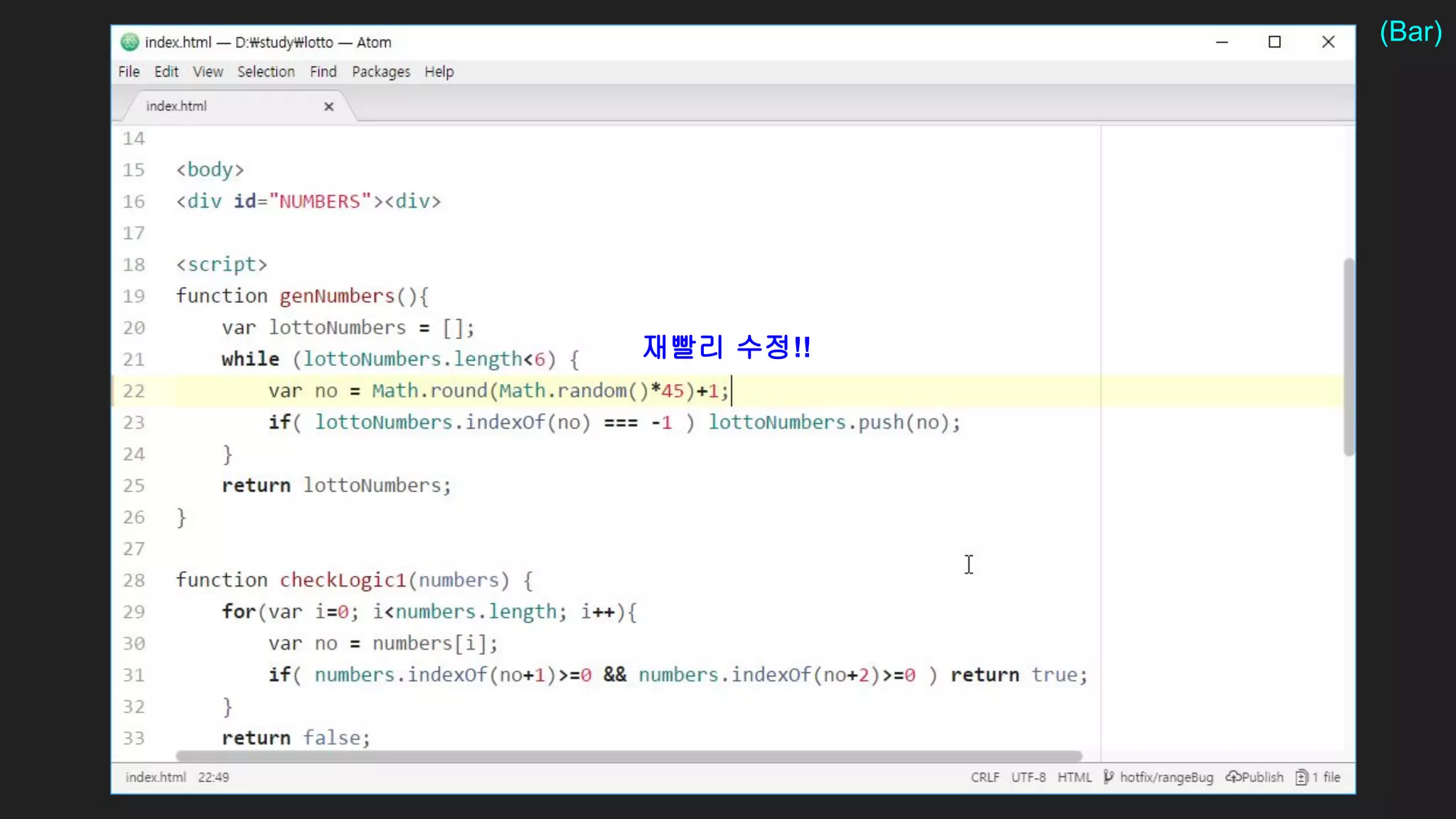Change CRLF line ending selector
1456x819 pixels.
pyautogui.click(x=985, y=777)
